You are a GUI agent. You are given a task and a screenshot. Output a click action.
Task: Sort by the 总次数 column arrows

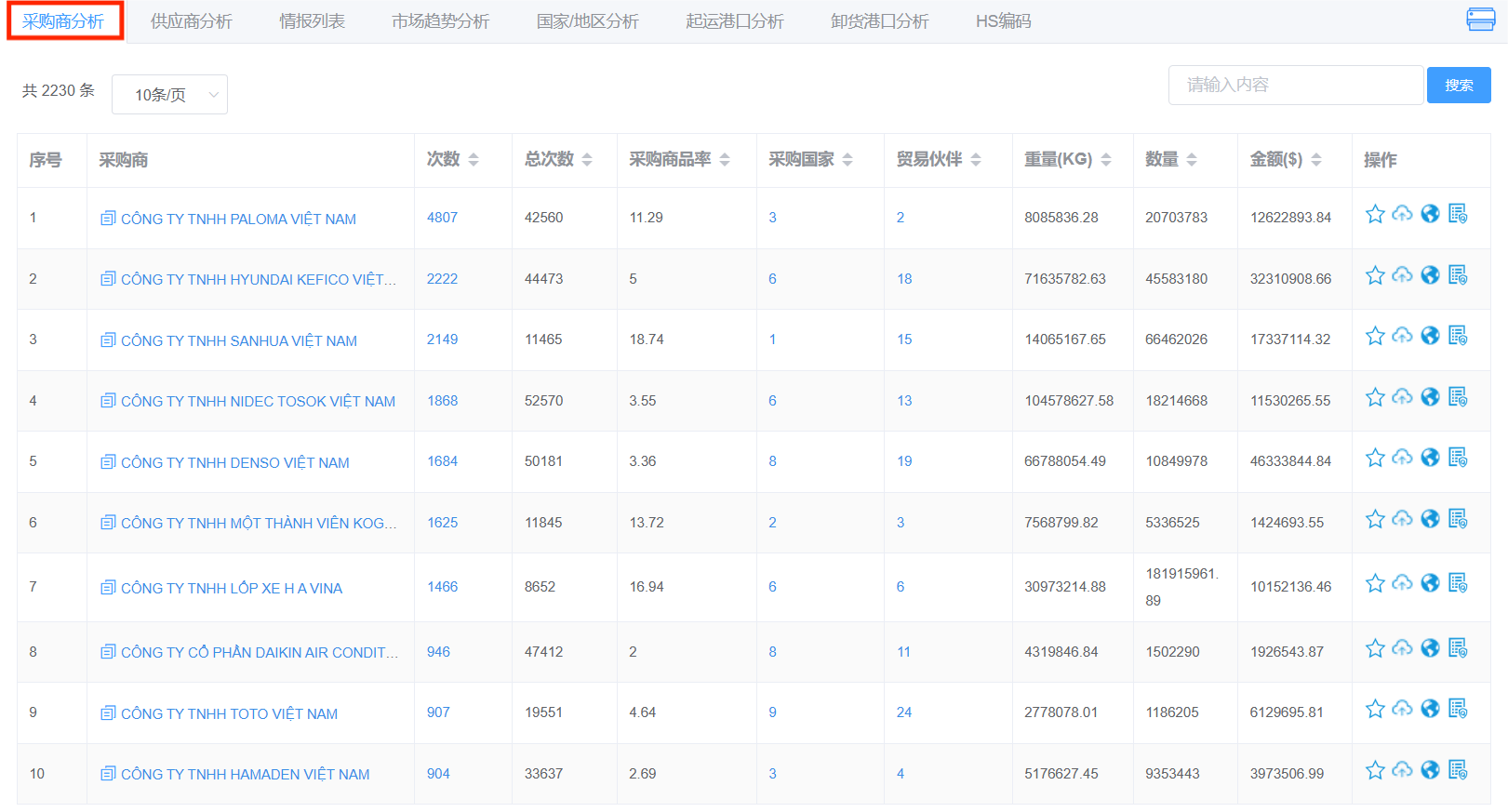[587, 160]
